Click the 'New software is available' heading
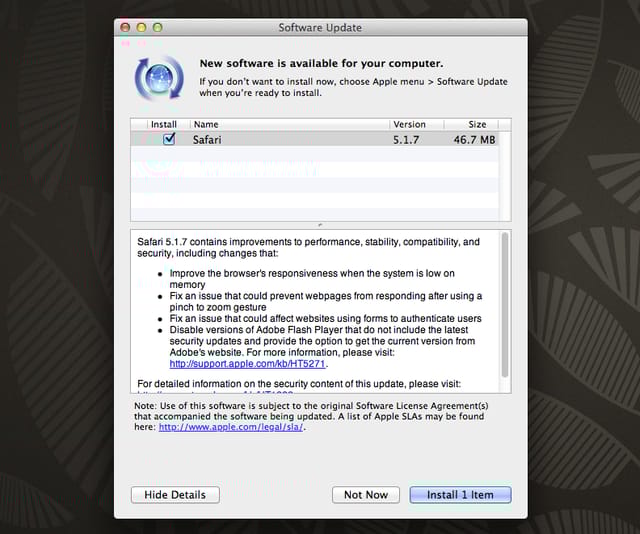This screenshot has height=534, width=640. click(x=321, y=64)
